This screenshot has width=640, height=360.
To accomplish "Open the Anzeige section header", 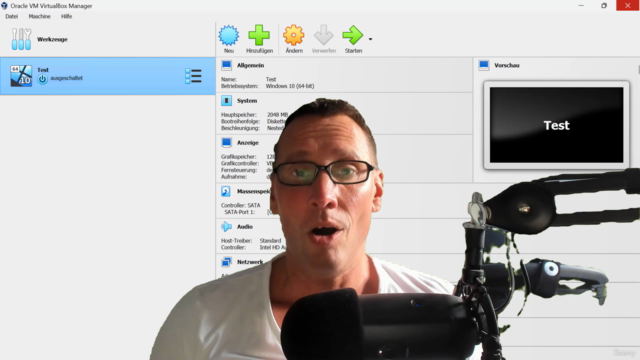I will point(248,143).
